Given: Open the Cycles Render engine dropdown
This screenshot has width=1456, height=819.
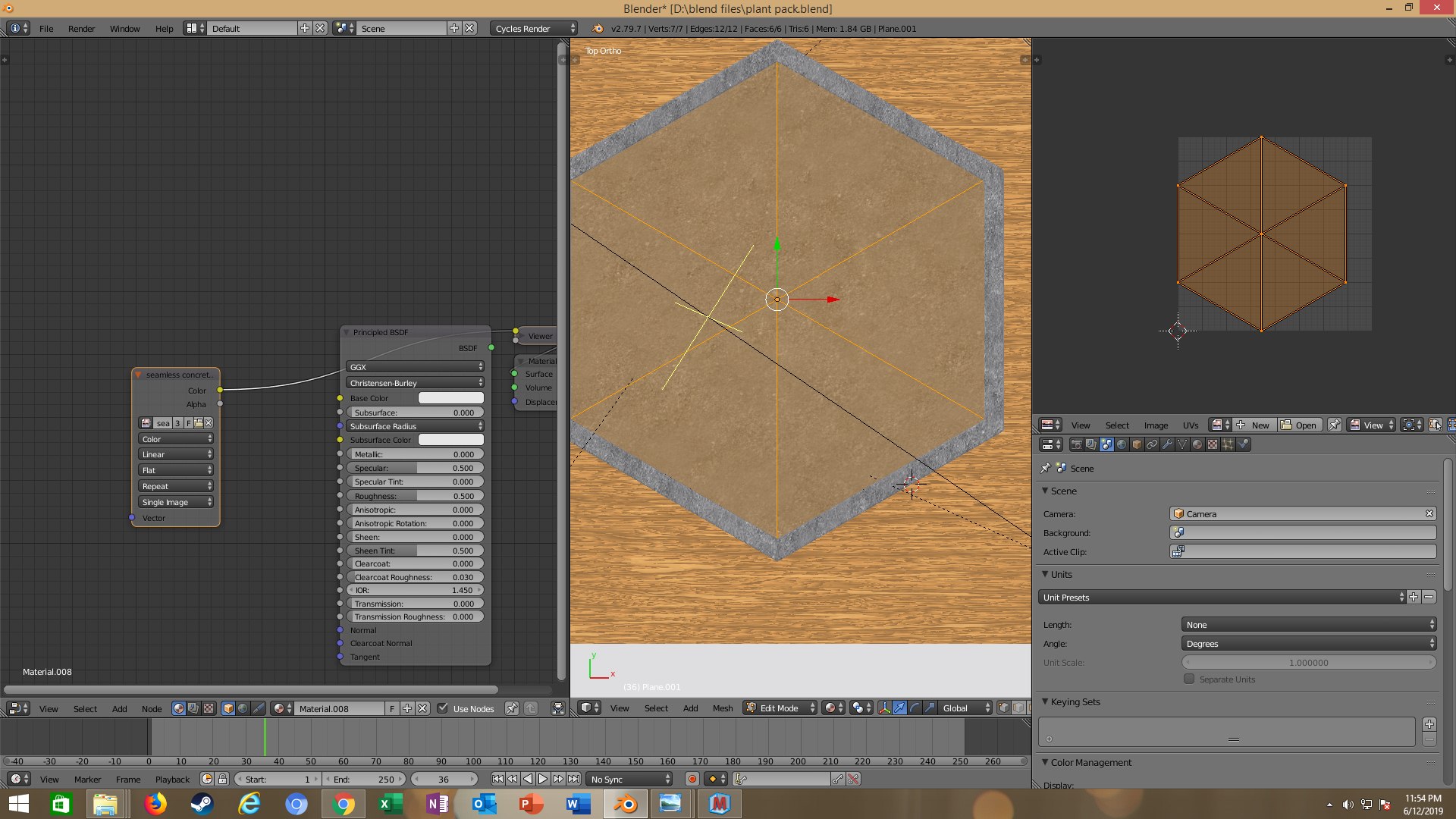Looking at the screenshot, I should (x=535, y=28).
